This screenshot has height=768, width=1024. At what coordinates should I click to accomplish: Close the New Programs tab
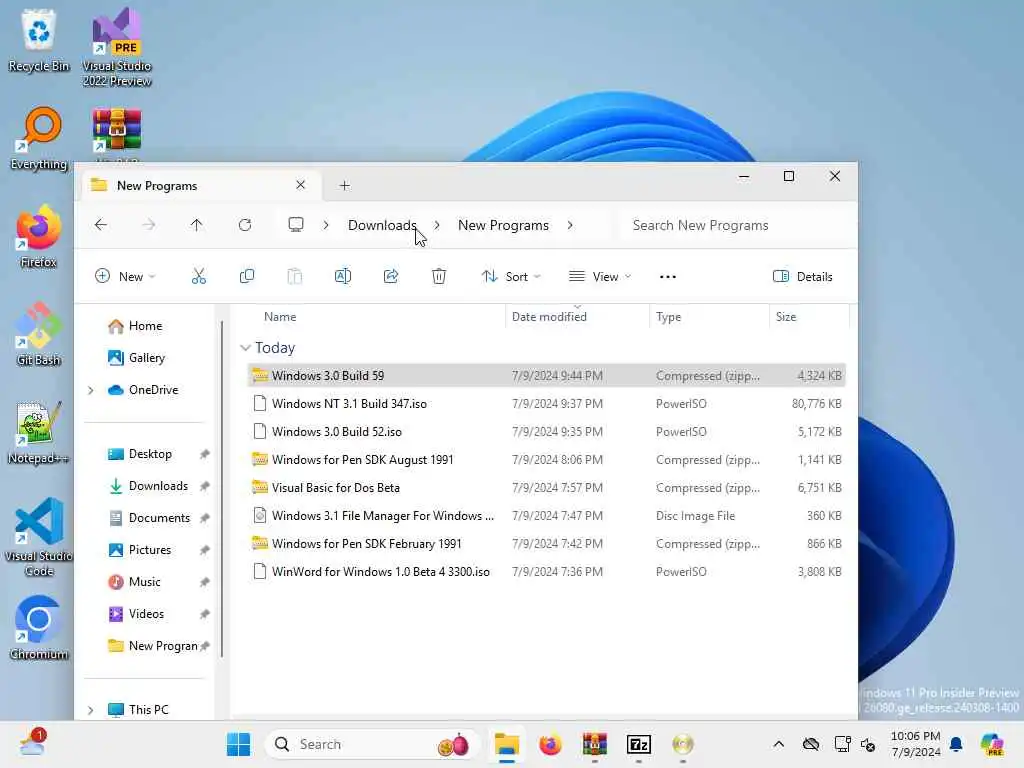(300, 185)
